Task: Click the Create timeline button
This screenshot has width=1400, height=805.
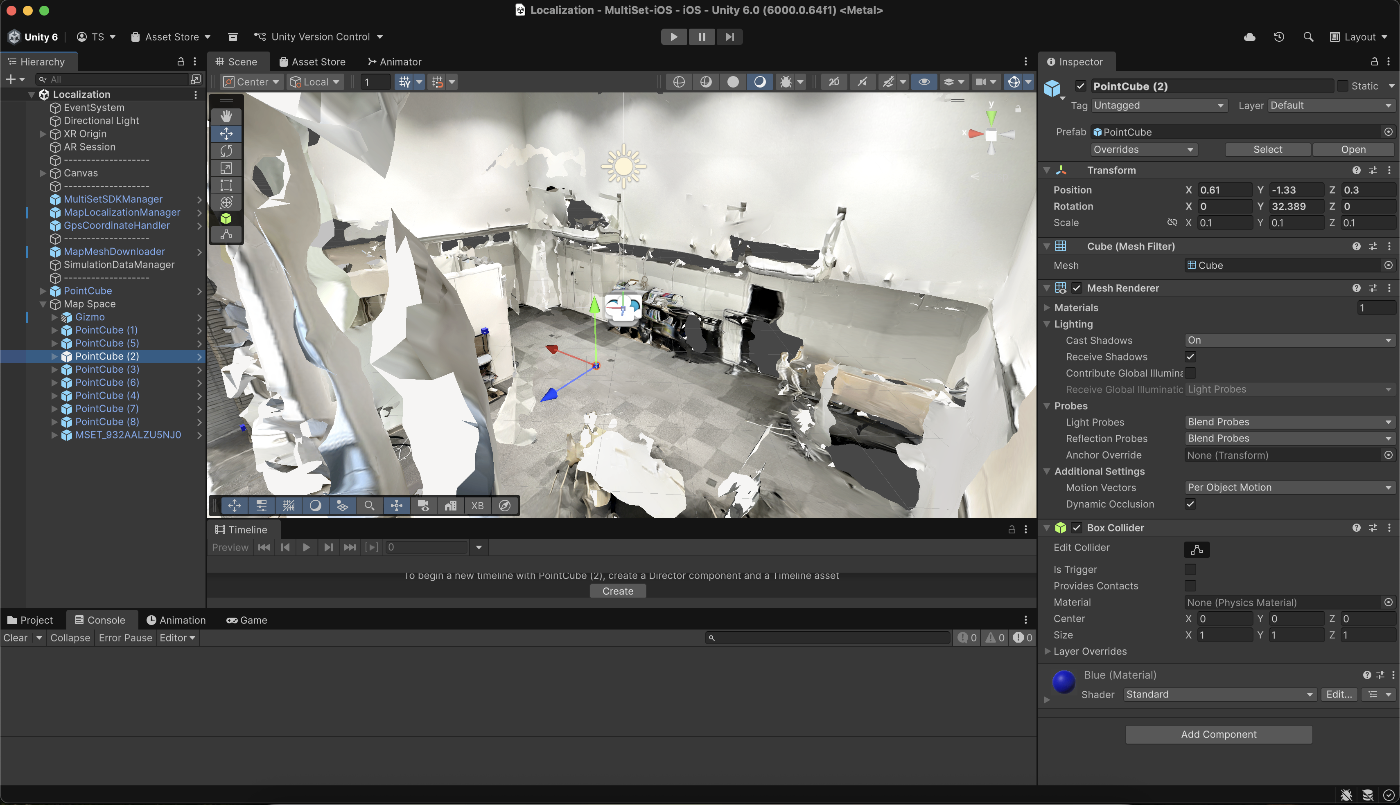Action: point(618,591)
